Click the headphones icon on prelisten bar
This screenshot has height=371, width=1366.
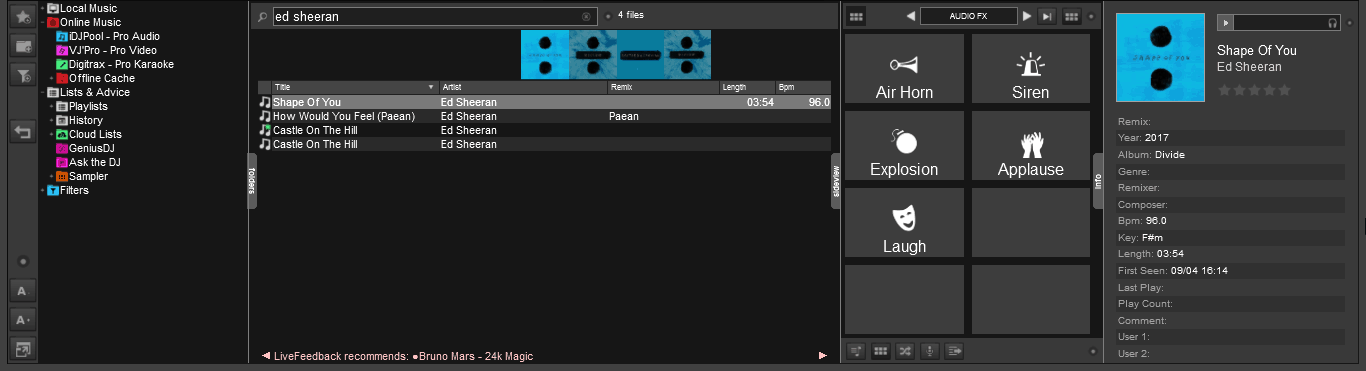pyautogui.click(x=1333, y=22)
